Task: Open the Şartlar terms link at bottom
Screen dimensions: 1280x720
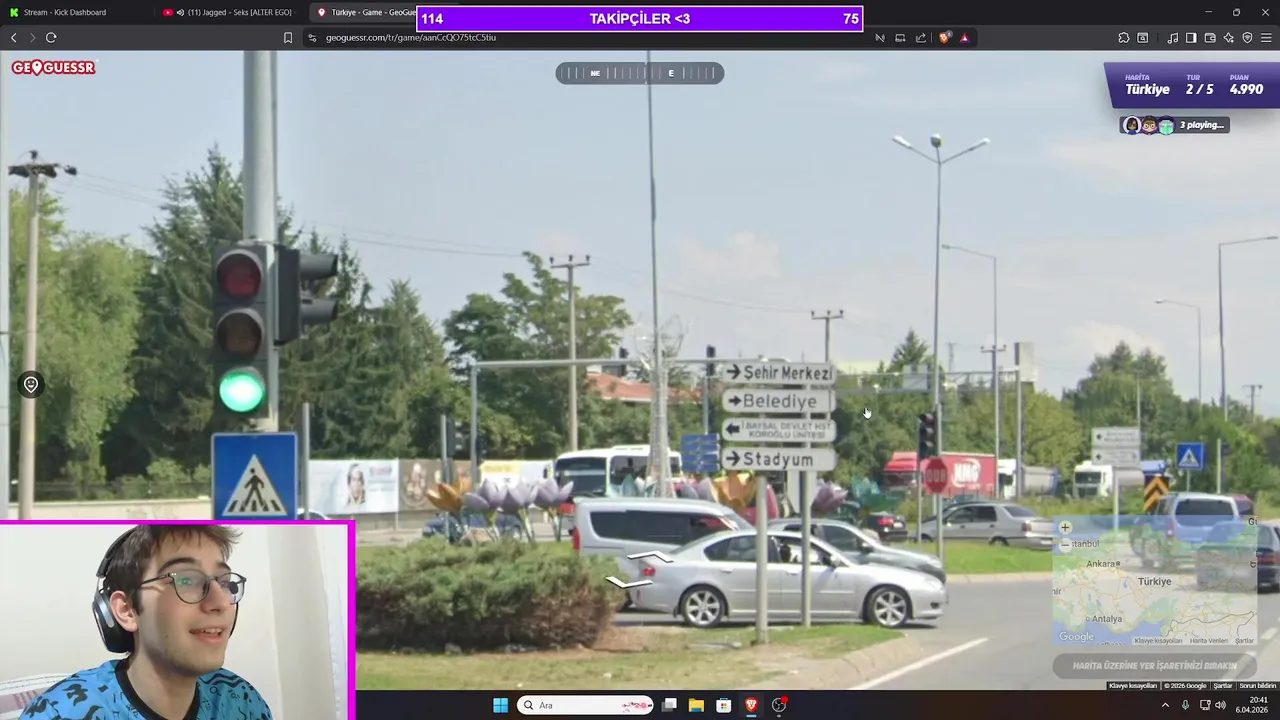Action: [1223, 686]
